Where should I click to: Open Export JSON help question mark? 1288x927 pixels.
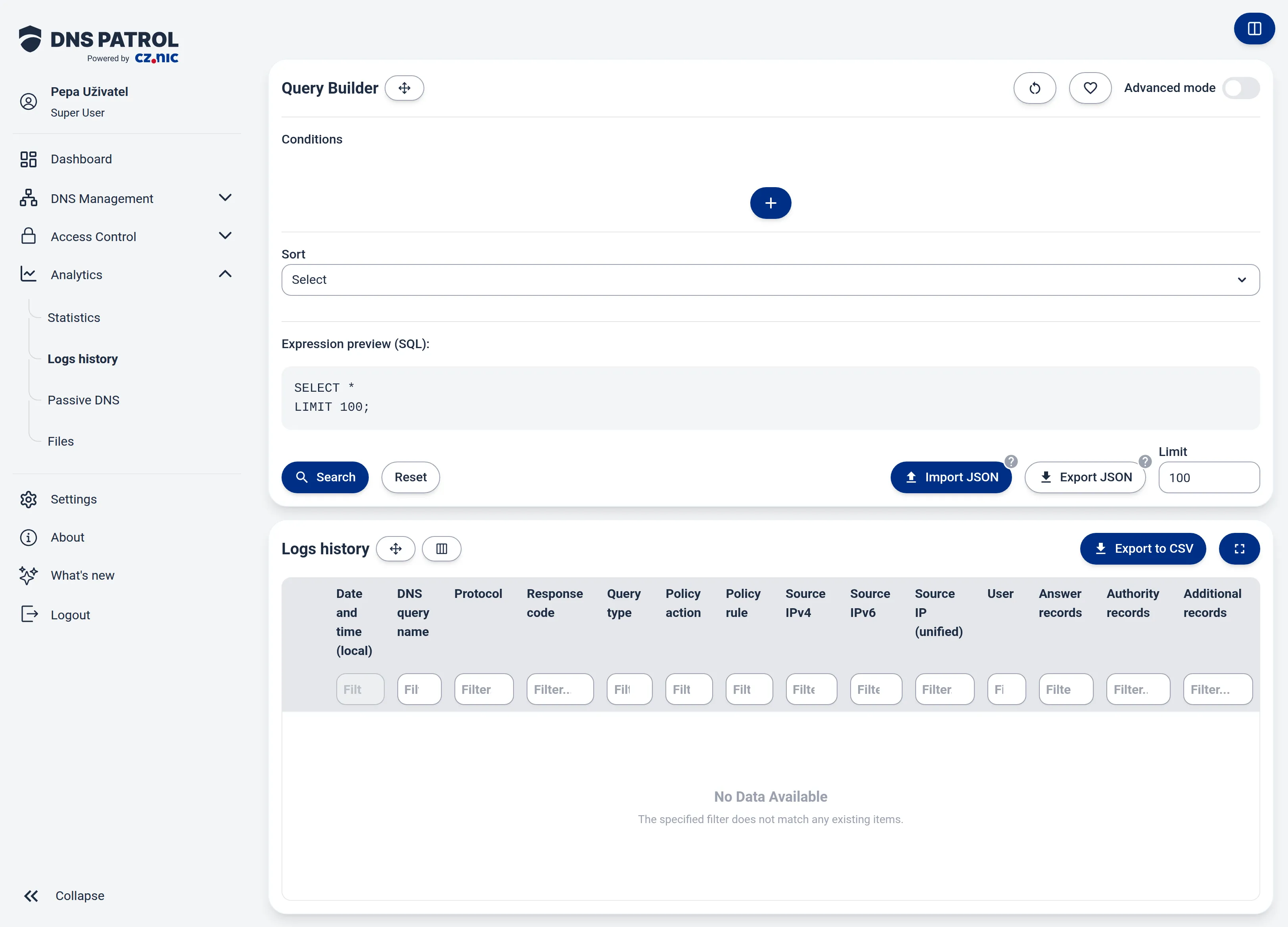pyautogui.click(x=1145, y=461)
